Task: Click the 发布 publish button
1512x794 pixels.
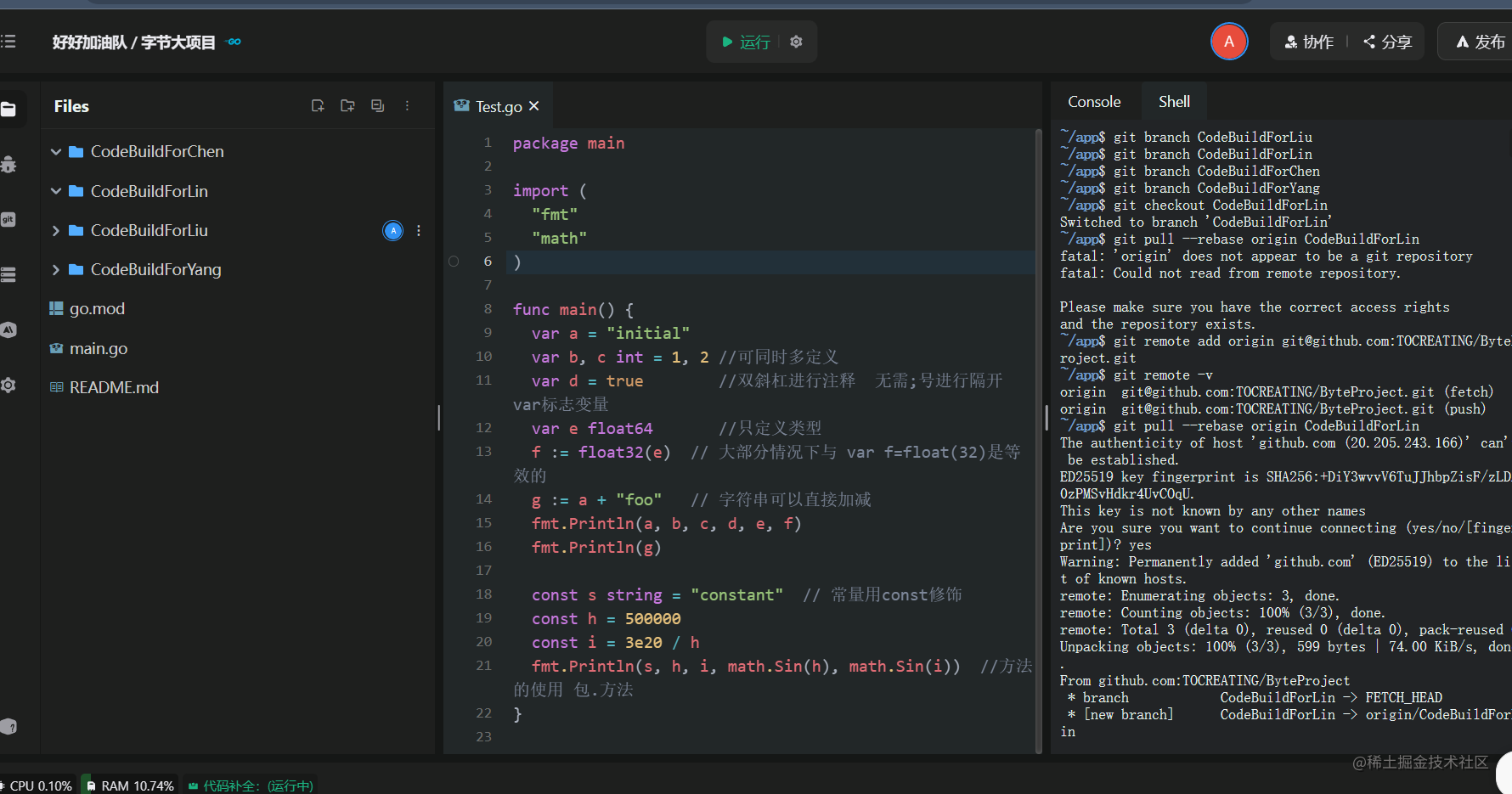Action: pyautogui.click(x=1481, y=42)
